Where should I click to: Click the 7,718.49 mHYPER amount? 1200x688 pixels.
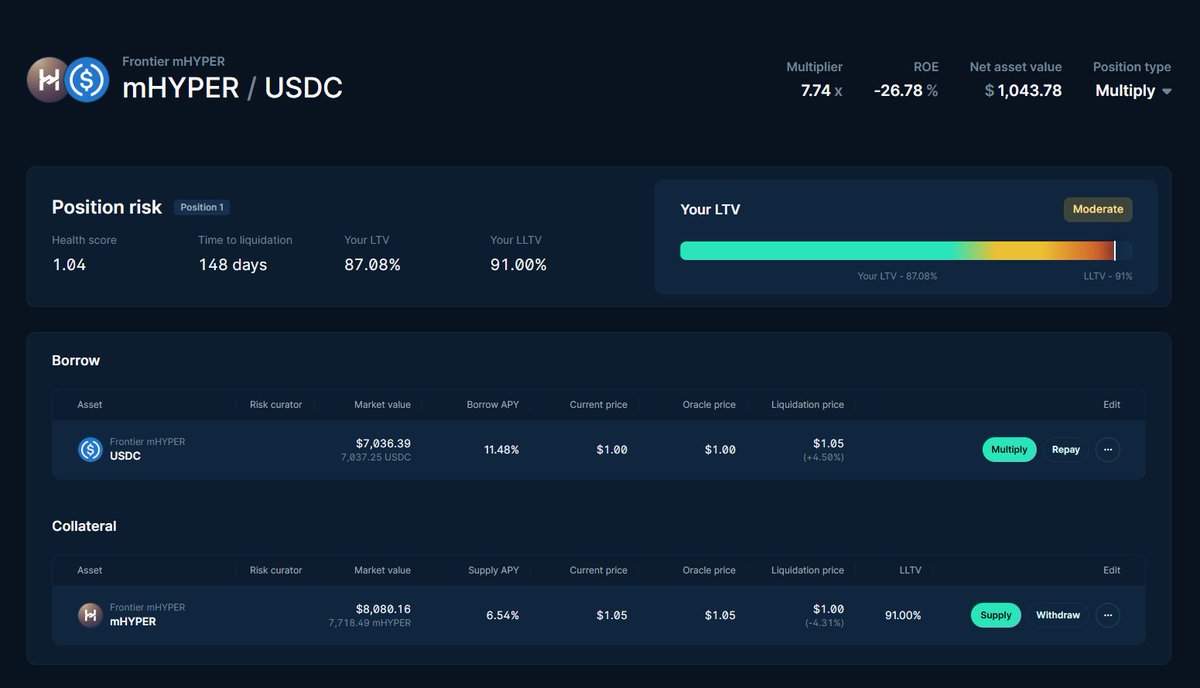tap(369, 623)
